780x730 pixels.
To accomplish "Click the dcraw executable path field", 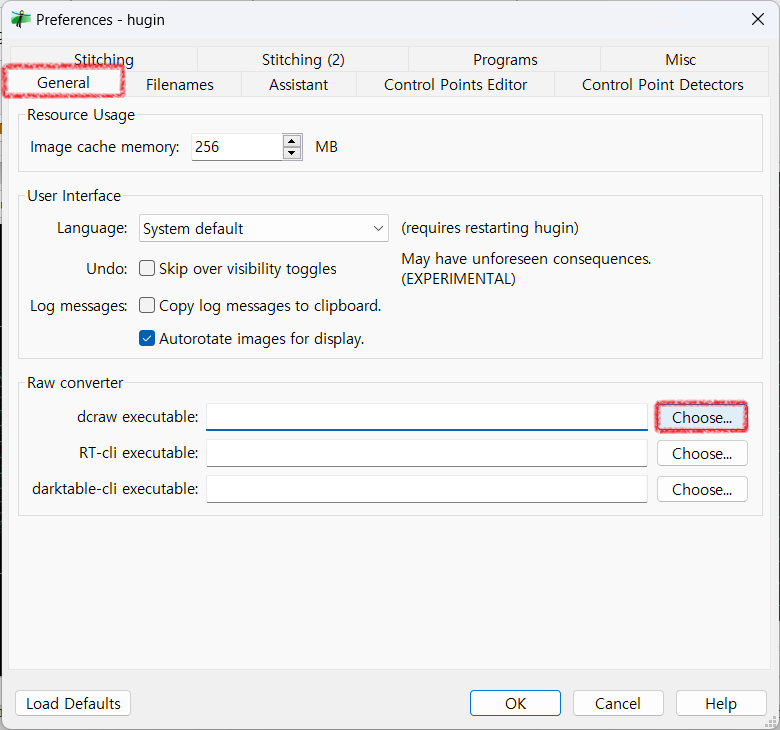I will 427,417.
